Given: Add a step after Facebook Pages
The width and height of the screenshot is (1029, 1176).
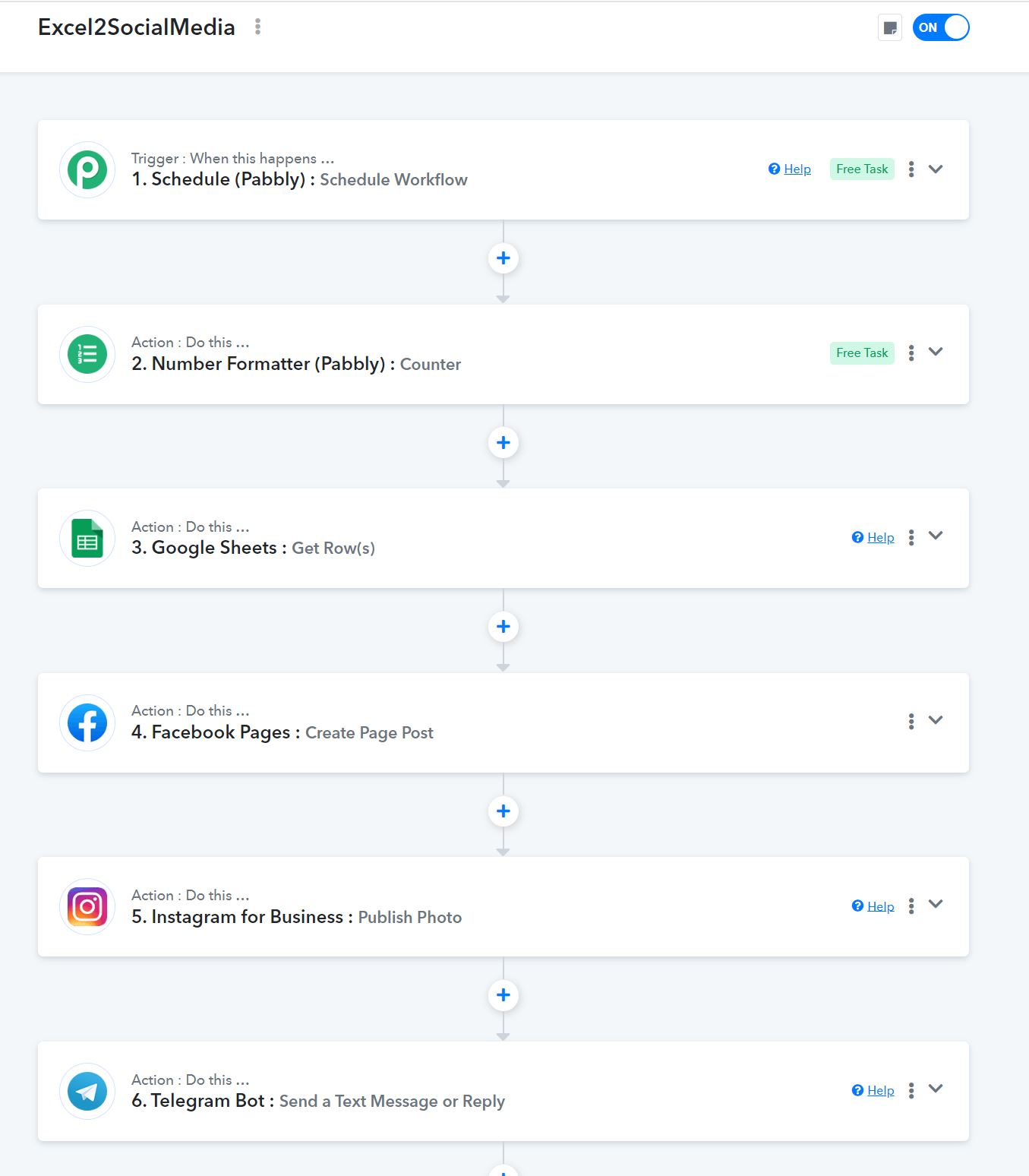Looking at the screenshot, I should 503,811.
